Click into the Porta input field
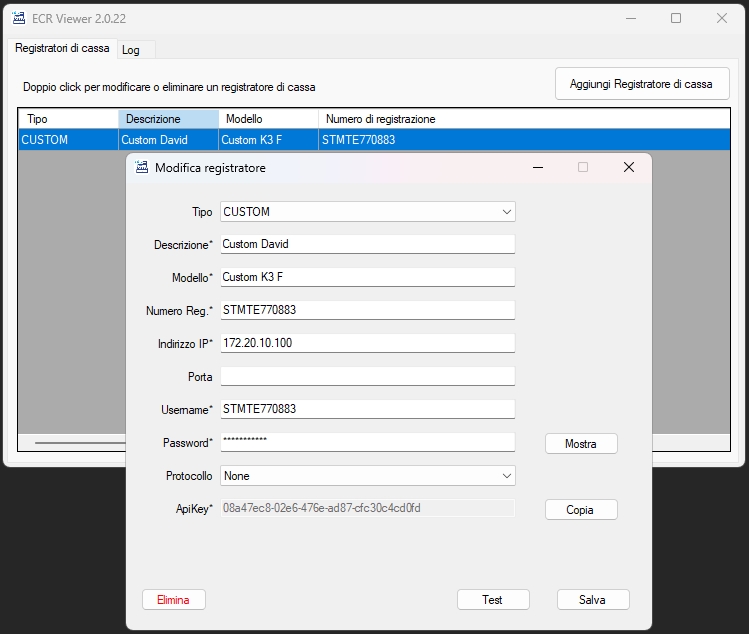Screen dimensions: 749x634 (367, 377)
